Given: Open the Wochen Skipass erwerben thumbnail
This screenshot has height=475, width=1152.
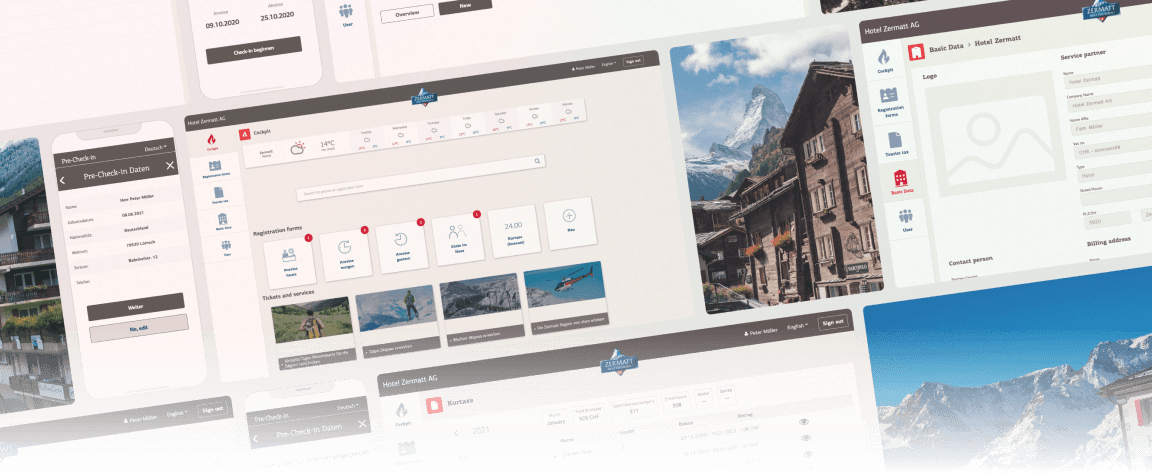Looking at the screenshot, I should pos(480,297).
